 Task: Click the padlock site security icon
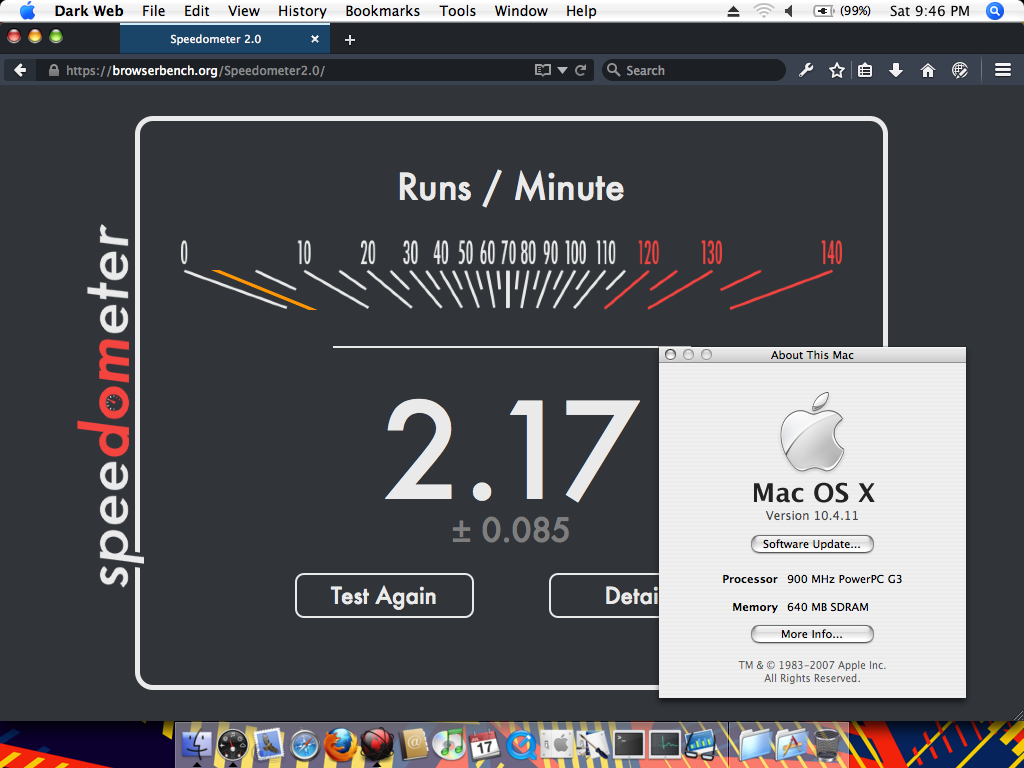pos(54,71)
